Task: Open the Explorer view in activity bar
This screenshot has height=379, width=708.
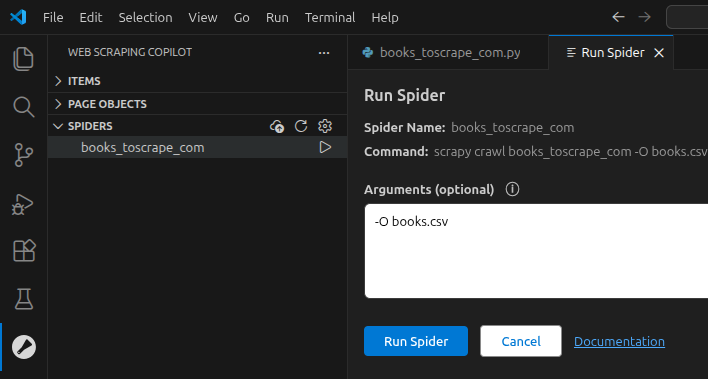Action: pos(23,59)
